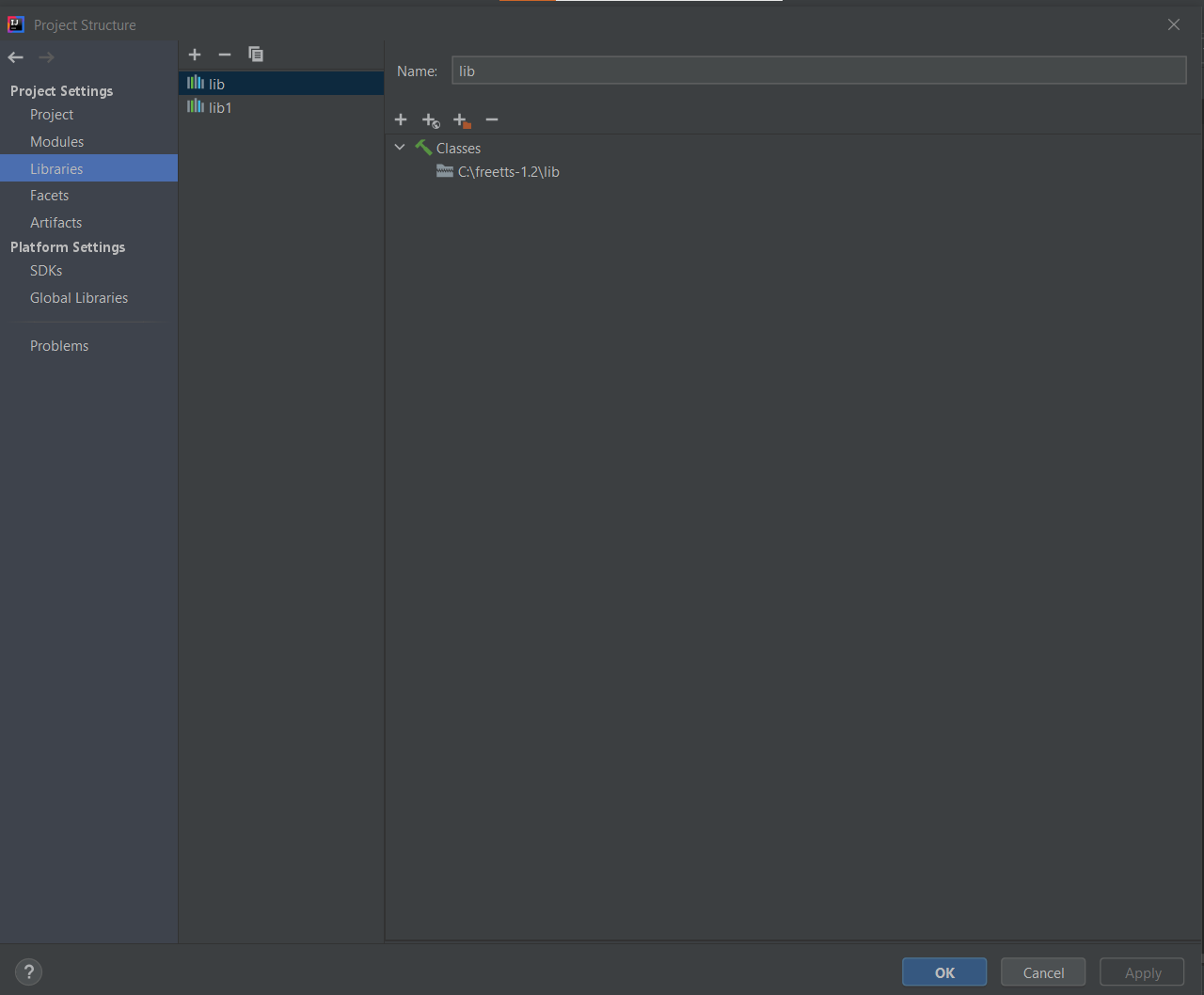1204x995 pixels.
Task: Click the Classes hammer icon
Action: click(423, 148)
